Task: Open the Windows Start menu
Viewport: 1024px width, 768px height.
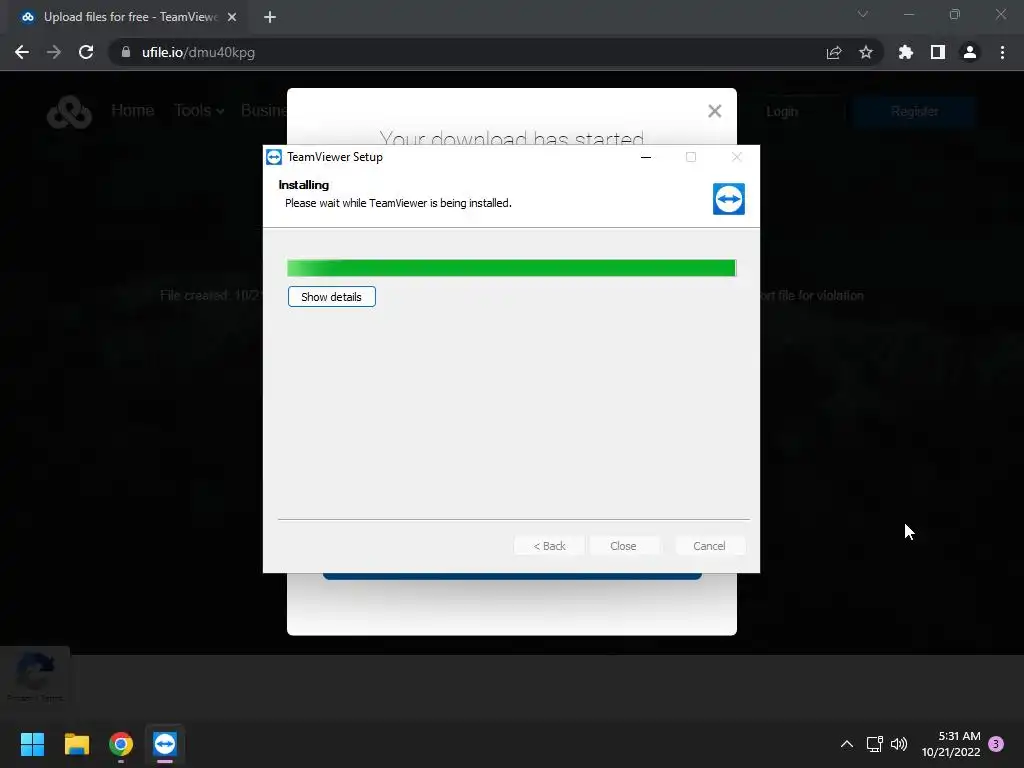Action: [x=32, y=744]
